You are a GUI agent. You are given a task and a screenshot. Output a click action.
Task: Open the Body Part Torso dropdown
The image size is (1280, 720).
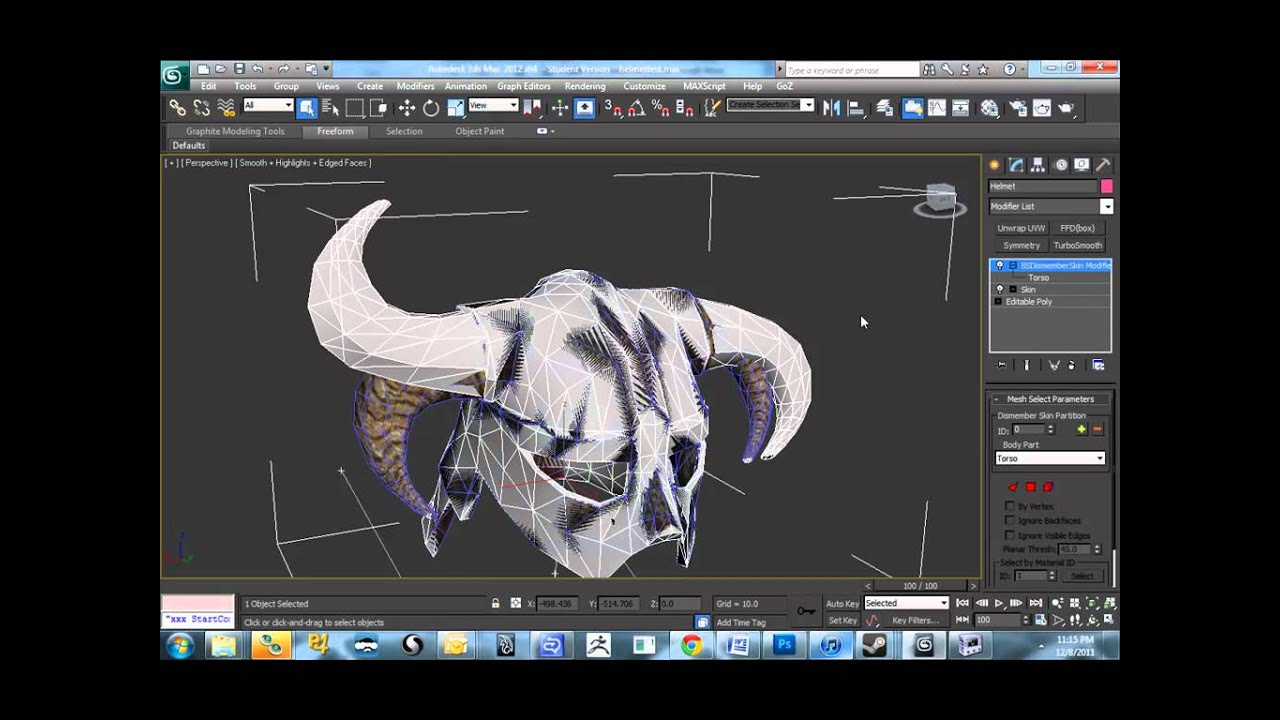pyautogui.click(x=1050, y=458)
